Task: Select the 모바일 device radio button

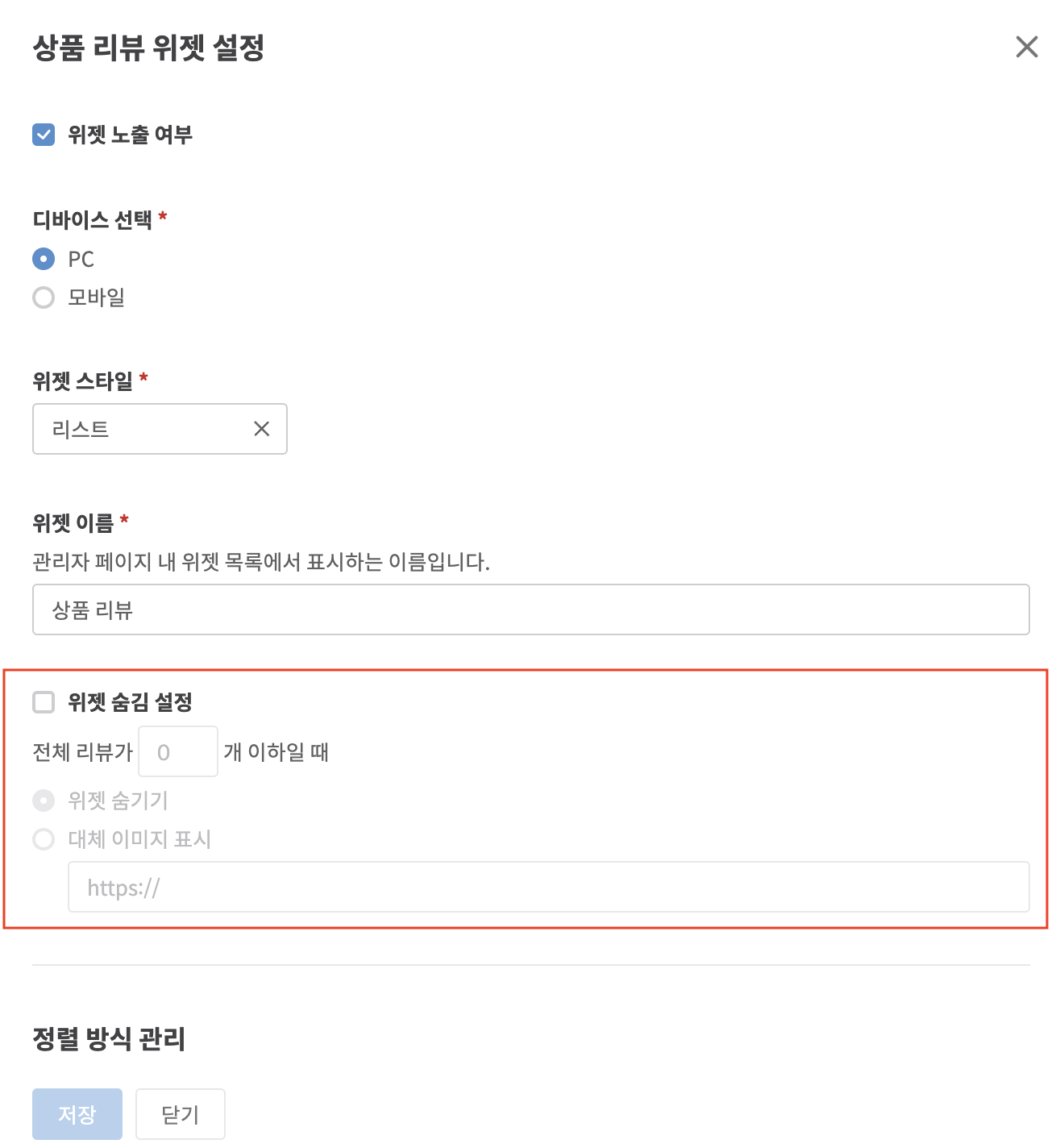Action: tap(44, 297)
